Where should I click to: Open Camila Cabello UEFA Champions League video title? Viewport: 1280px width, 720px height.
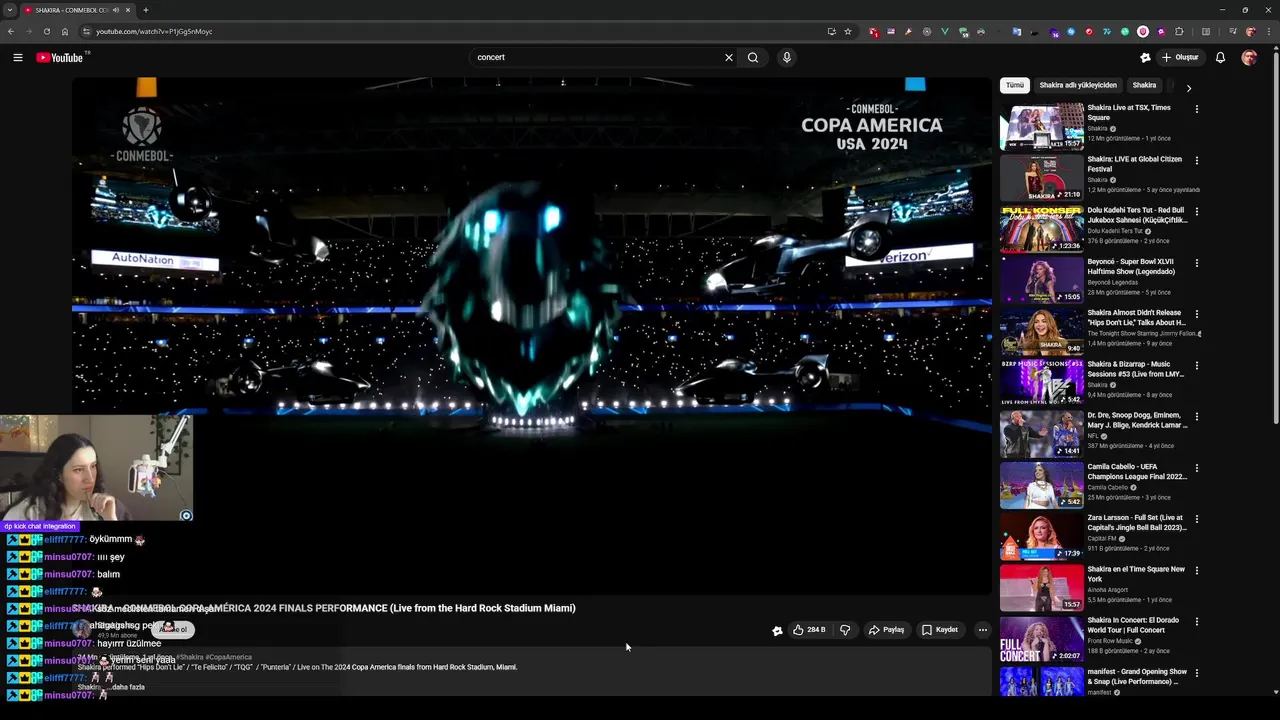(1137, 472)
